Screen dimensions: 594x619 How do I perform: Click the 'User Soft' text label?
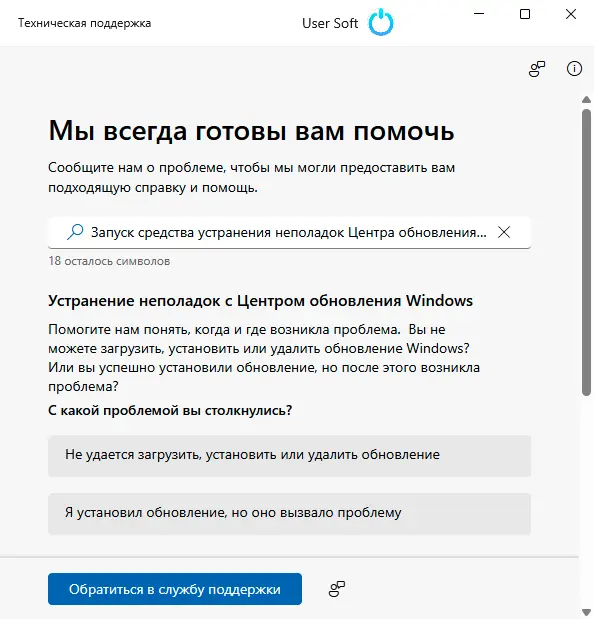point(330,23)
